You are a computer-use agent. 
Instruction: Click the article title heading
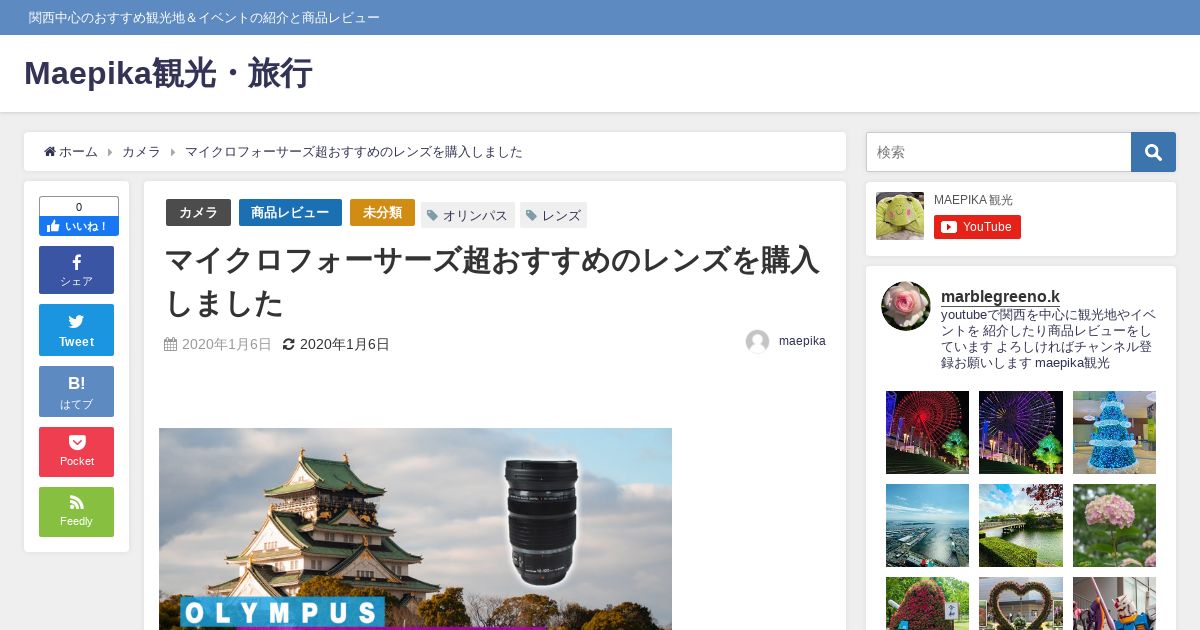point(492,281)
